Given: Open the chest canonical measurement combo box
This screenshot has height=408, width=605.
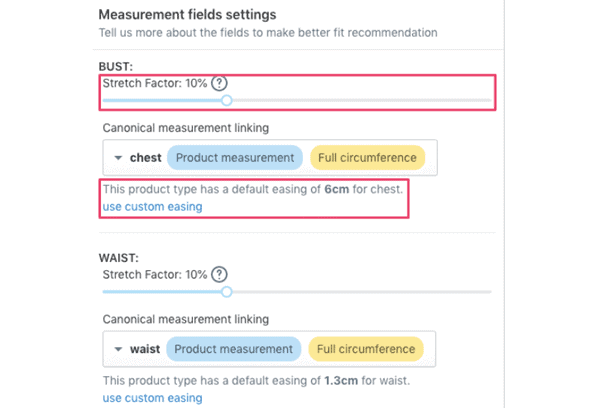Looking at the screenshot, I should click(x=270, y=158).
